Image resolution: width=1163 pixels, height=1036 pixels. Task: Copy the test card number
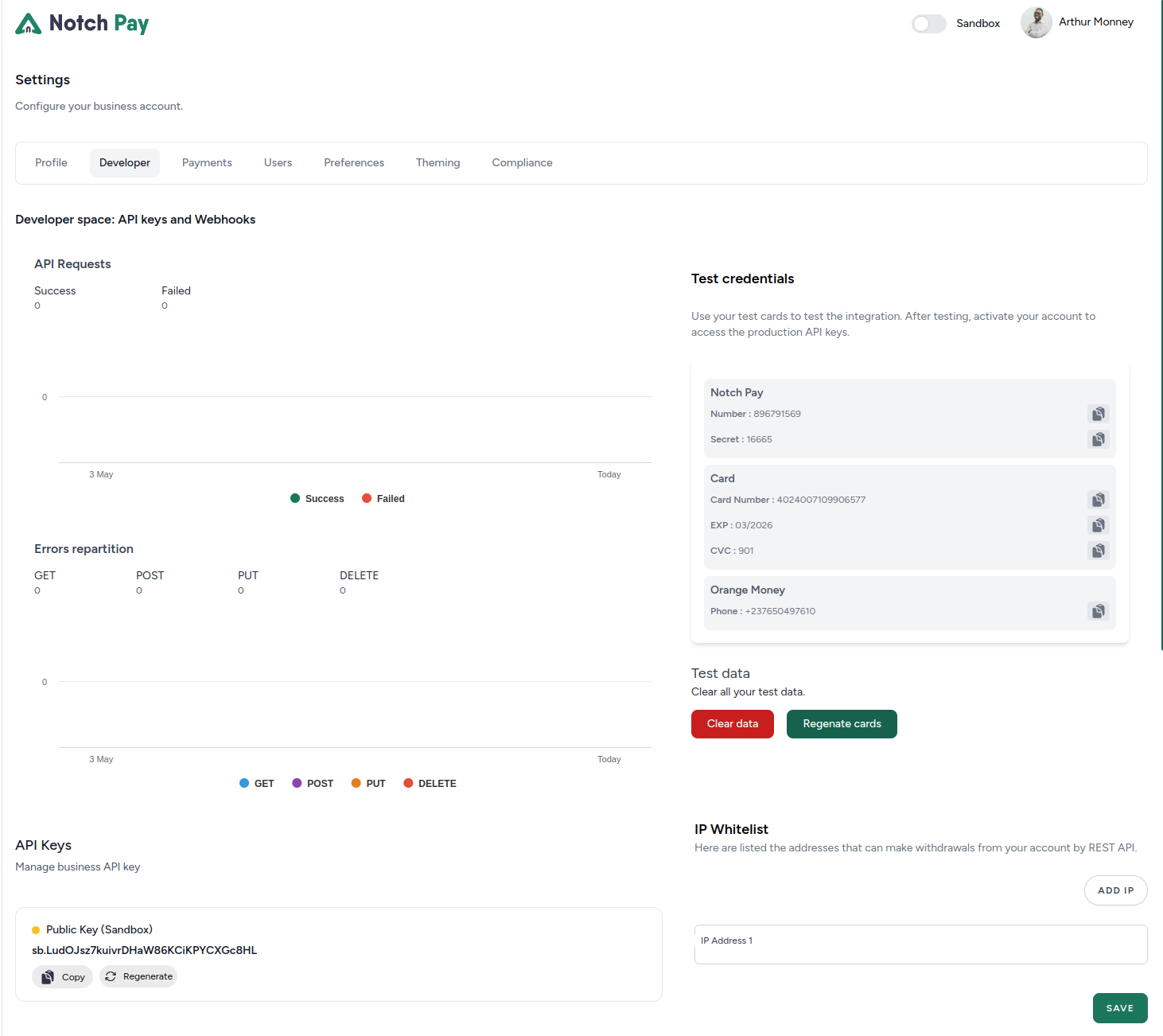click(1098, 500)
